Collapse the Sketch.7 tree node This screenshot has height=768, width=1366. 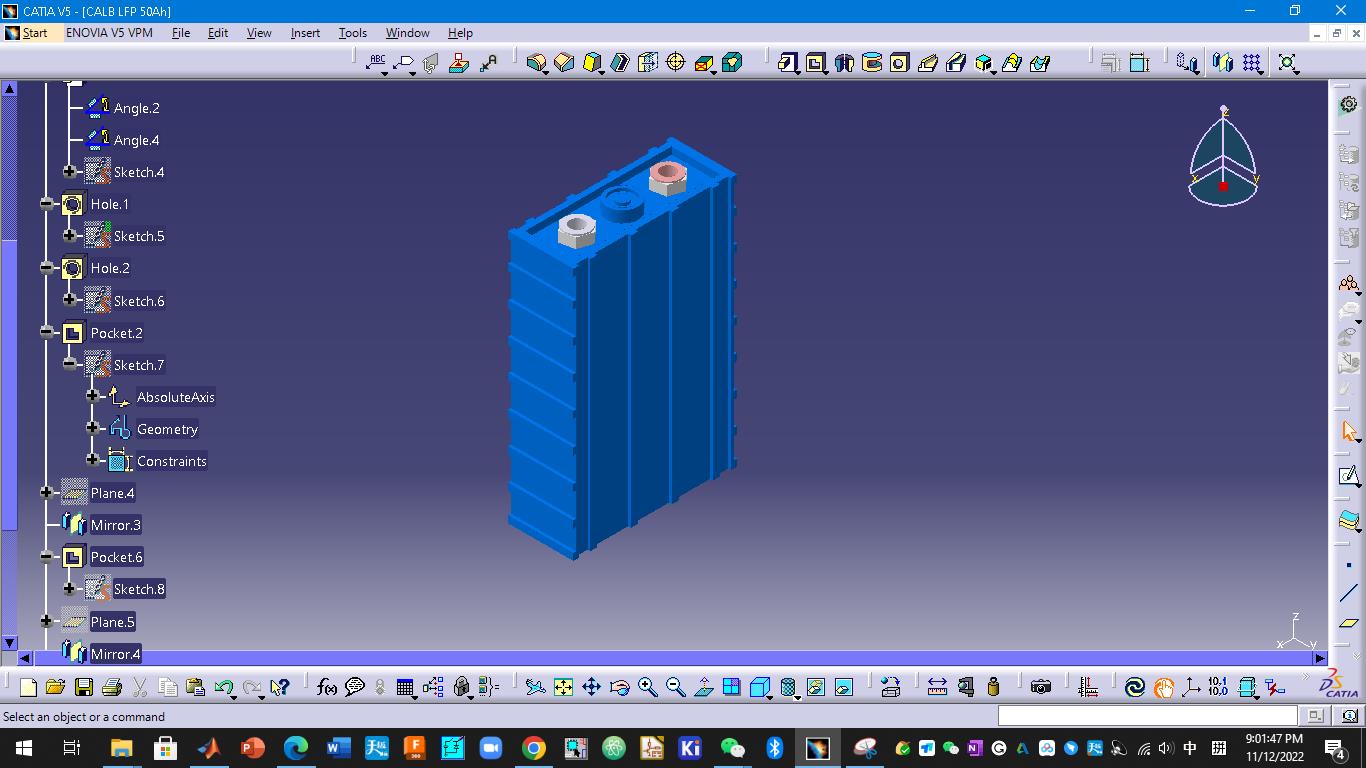click(70, 364)
